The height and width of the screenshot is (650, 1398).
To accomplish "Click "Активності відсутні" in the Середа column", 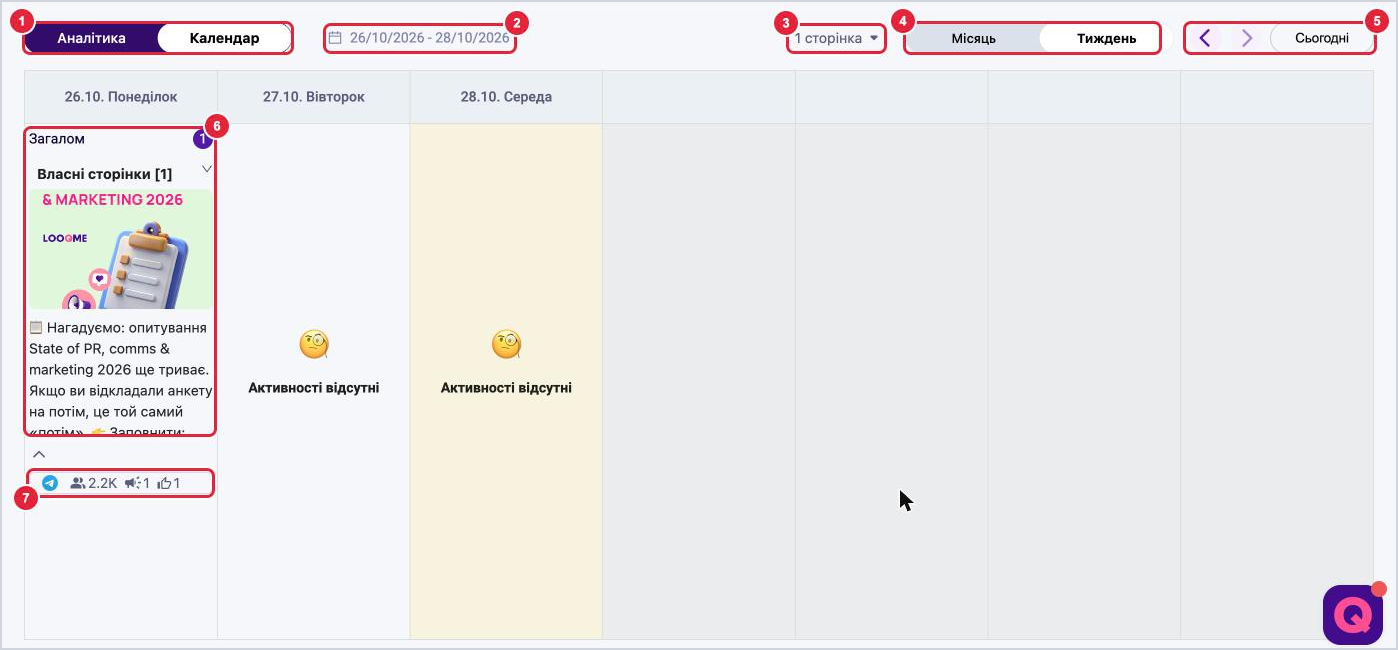I will pos(506,388).
